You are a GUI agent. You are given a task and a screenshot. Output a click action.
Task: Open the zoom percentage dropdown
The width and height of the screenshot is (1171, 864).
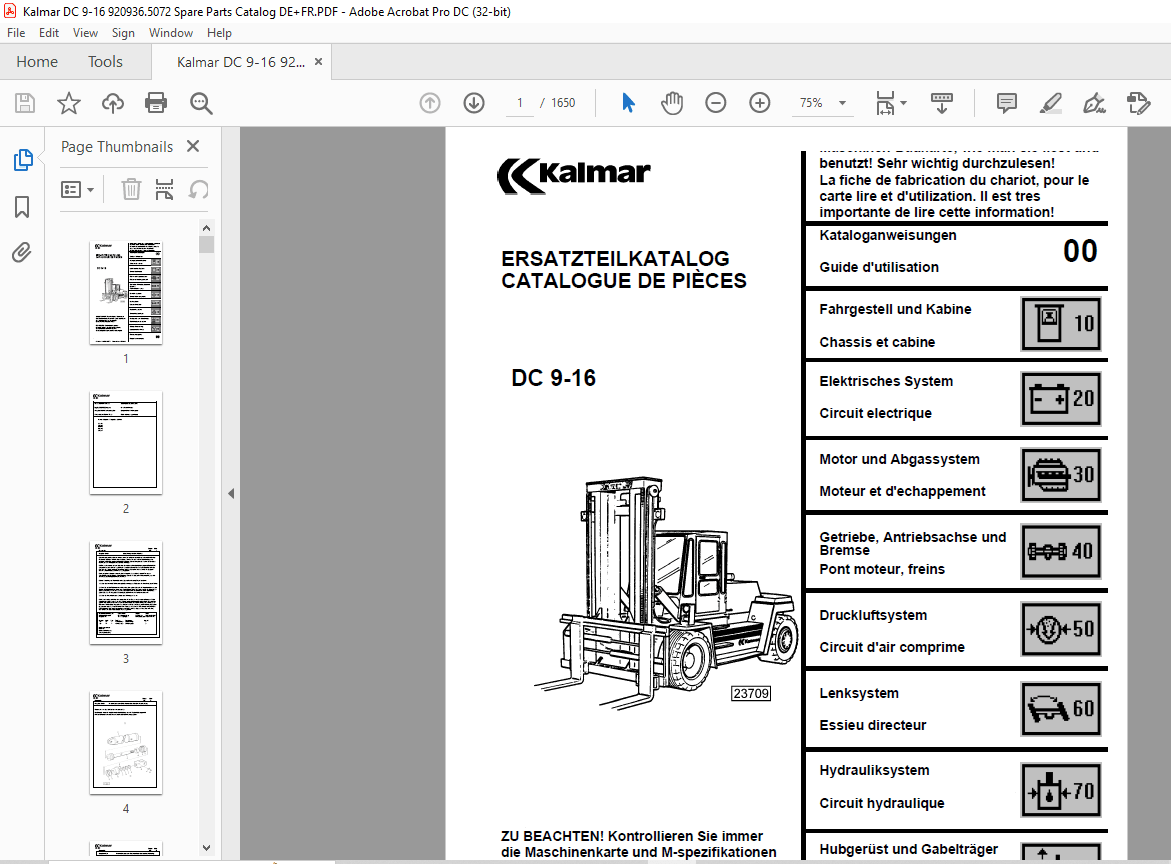(842, 103)
